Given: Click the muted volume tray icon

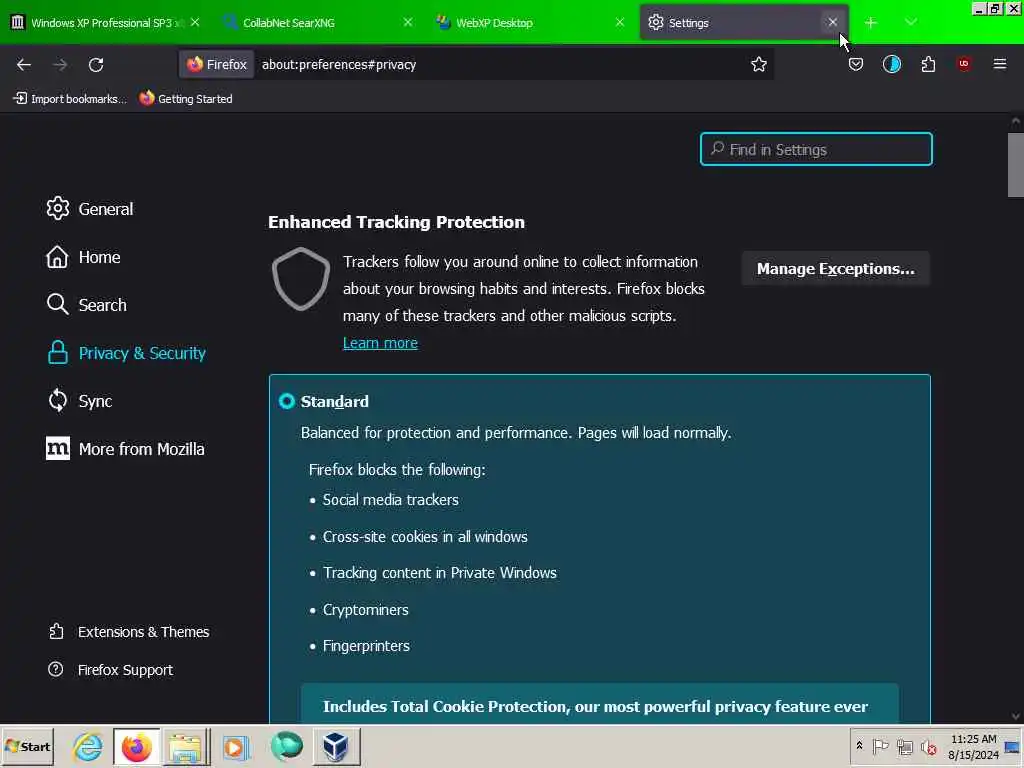Looking at the screenshot, I should [928, 746].
